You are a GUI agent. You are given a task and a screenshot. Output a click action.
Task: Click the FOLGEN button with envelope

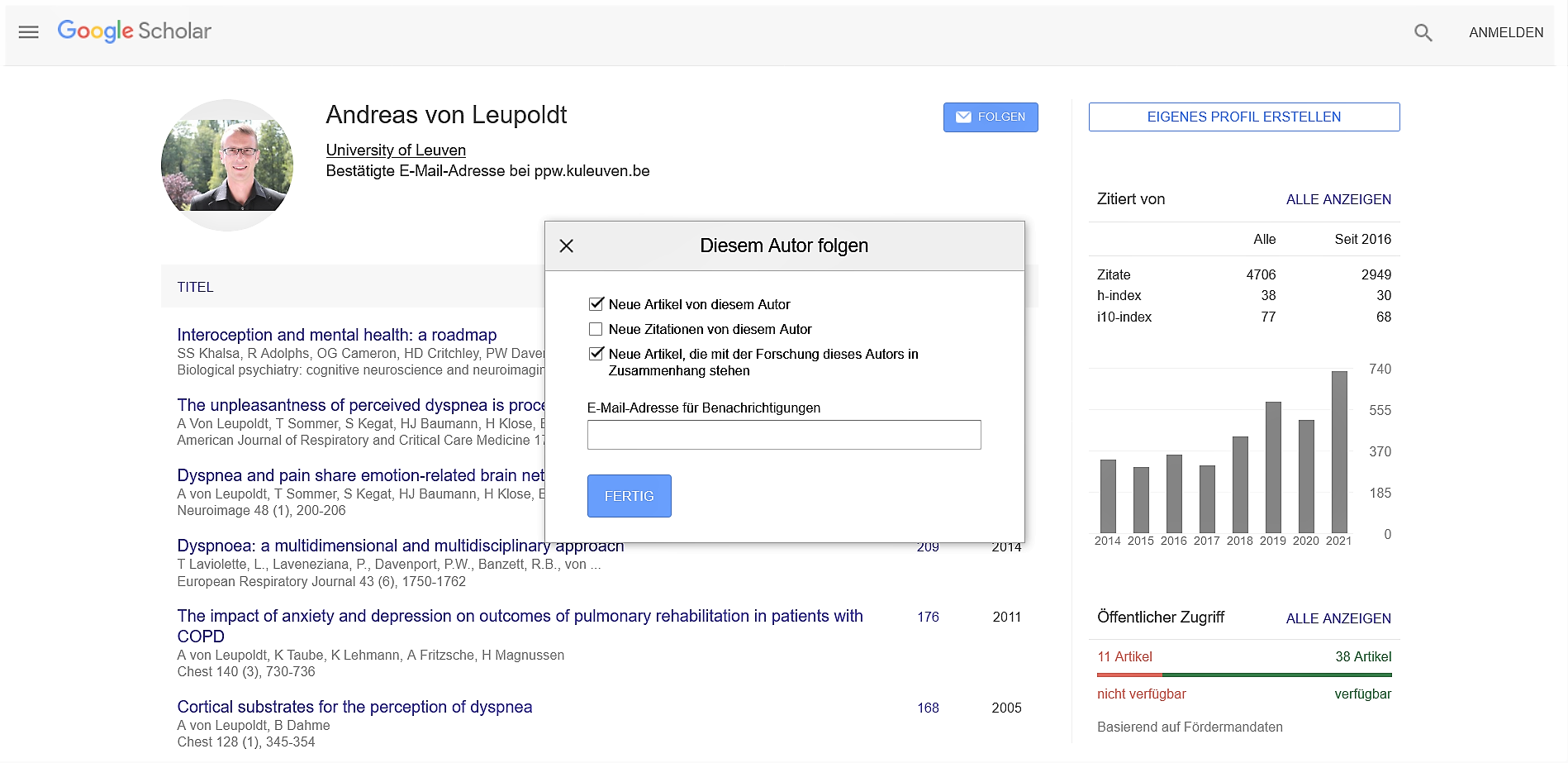[991, 117]
